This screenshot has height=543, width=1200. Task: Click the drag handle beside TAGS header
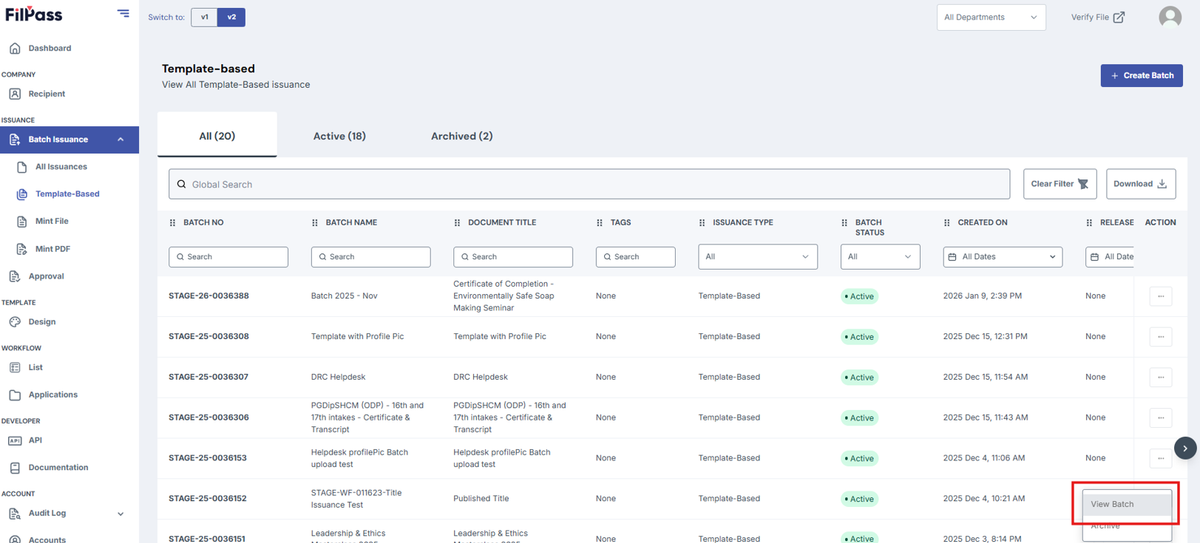pos(600,223)
